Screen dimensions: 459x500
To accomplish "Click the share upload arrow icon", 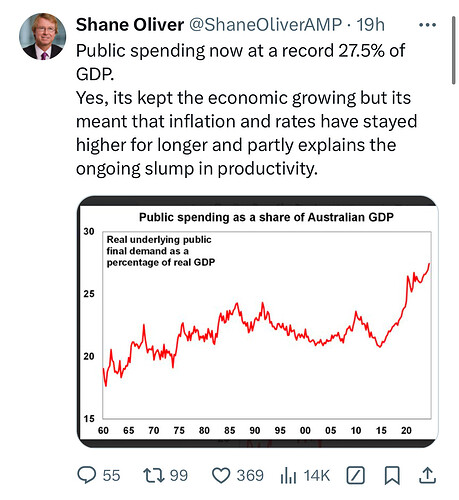I will click(427, 475).
